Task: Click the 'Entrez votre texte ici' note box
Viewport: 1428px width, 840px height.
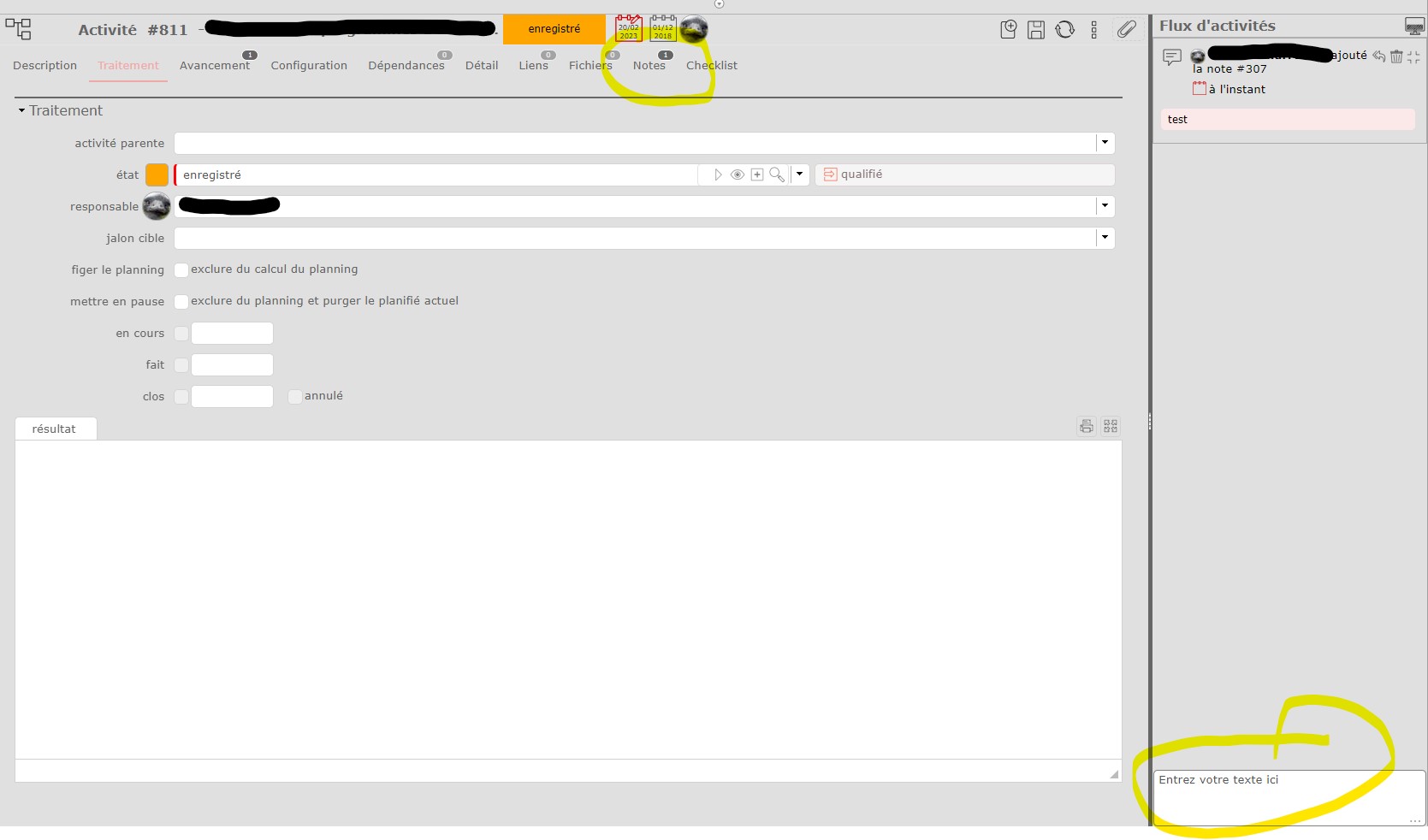Action: (1289, 798)
